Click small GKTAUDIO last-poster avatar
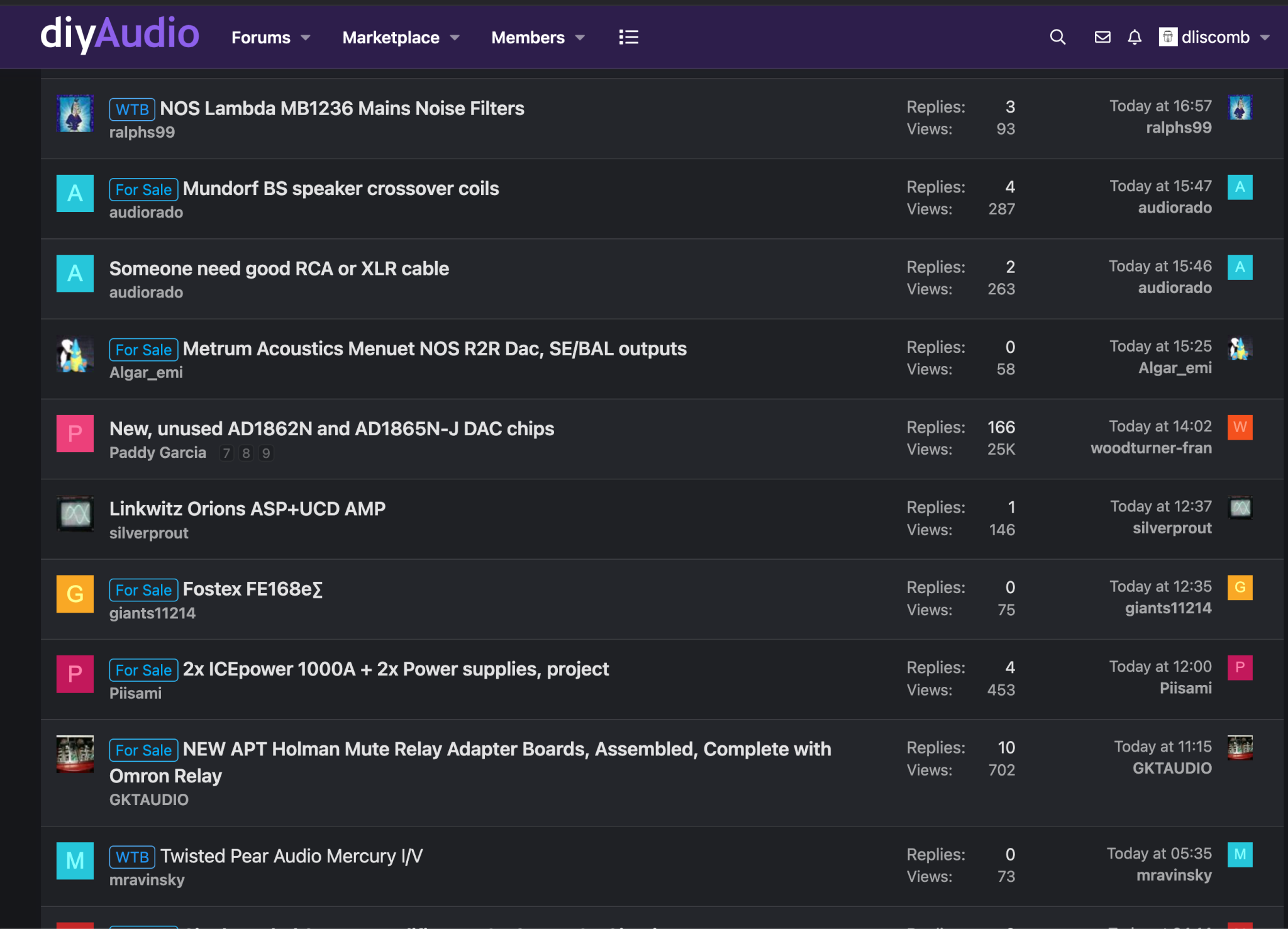The image size is (1288, 929). point(1240,748)
